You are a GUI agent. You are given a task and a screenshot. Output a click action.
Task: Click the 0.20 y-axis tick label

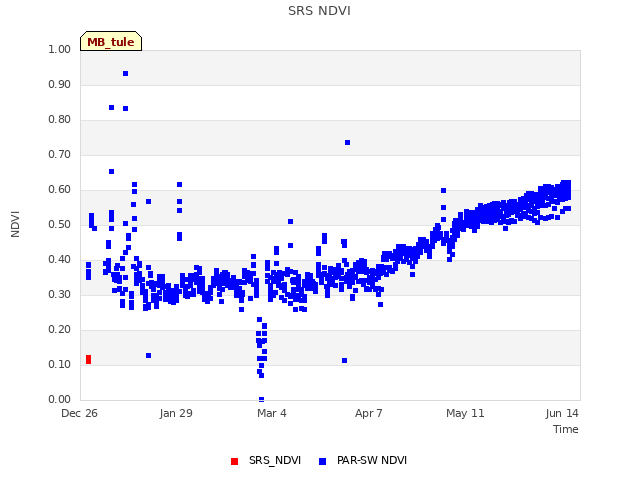[x=60, y=329]
